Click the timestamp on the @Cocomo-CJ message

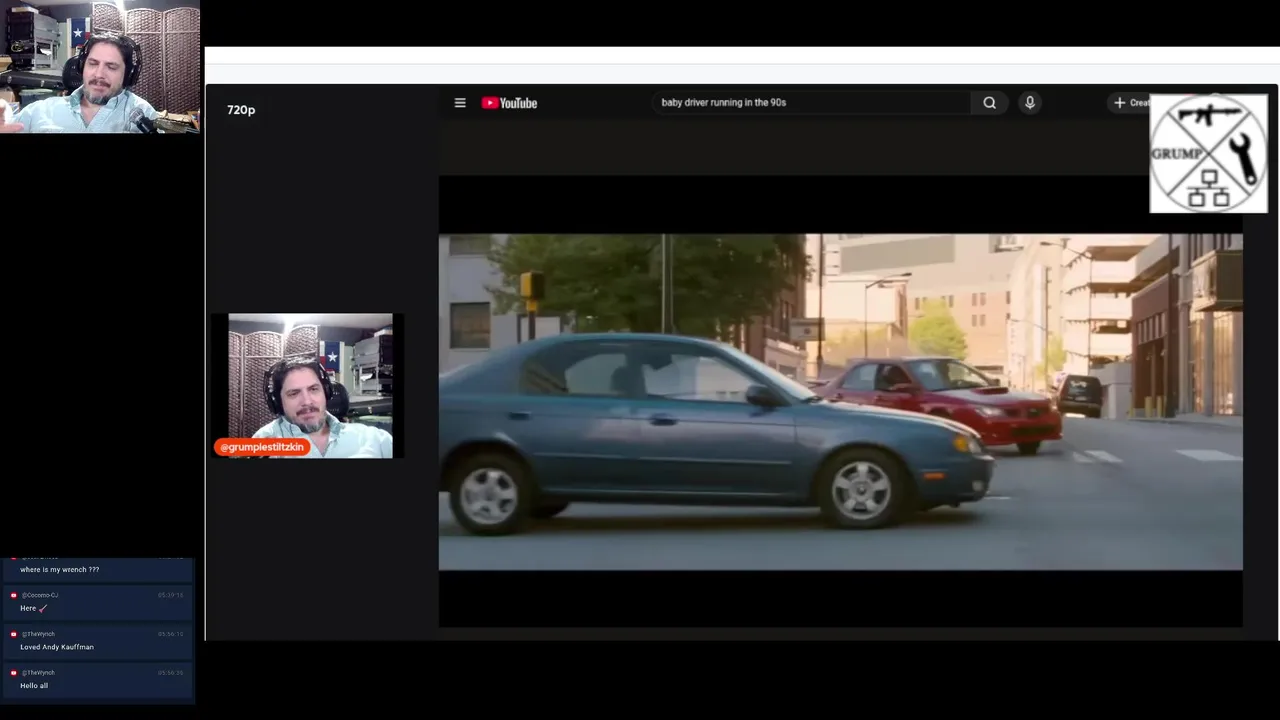[x=171, y=595]
